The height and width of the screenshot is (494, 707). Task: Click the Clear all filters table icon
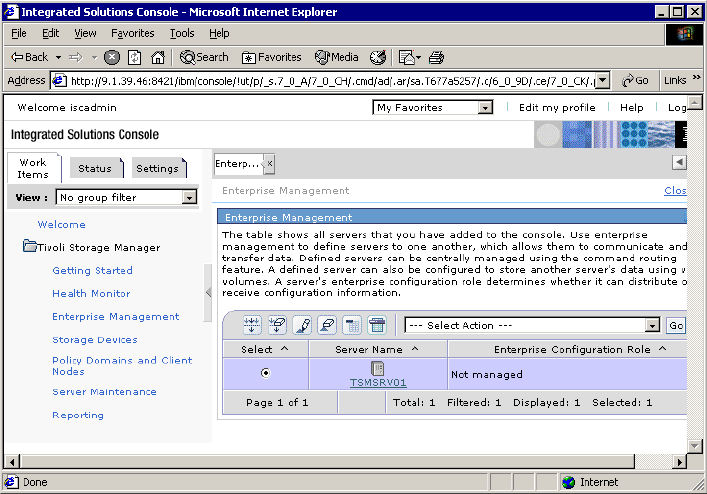tap(277, 325)
